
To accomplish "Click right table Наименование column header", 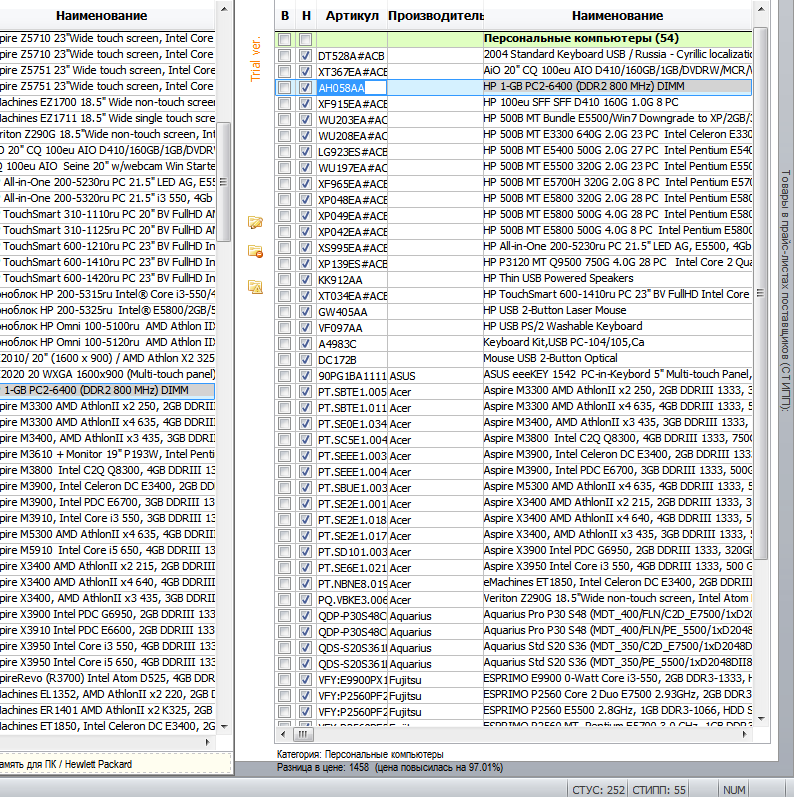I will [617, 16].
